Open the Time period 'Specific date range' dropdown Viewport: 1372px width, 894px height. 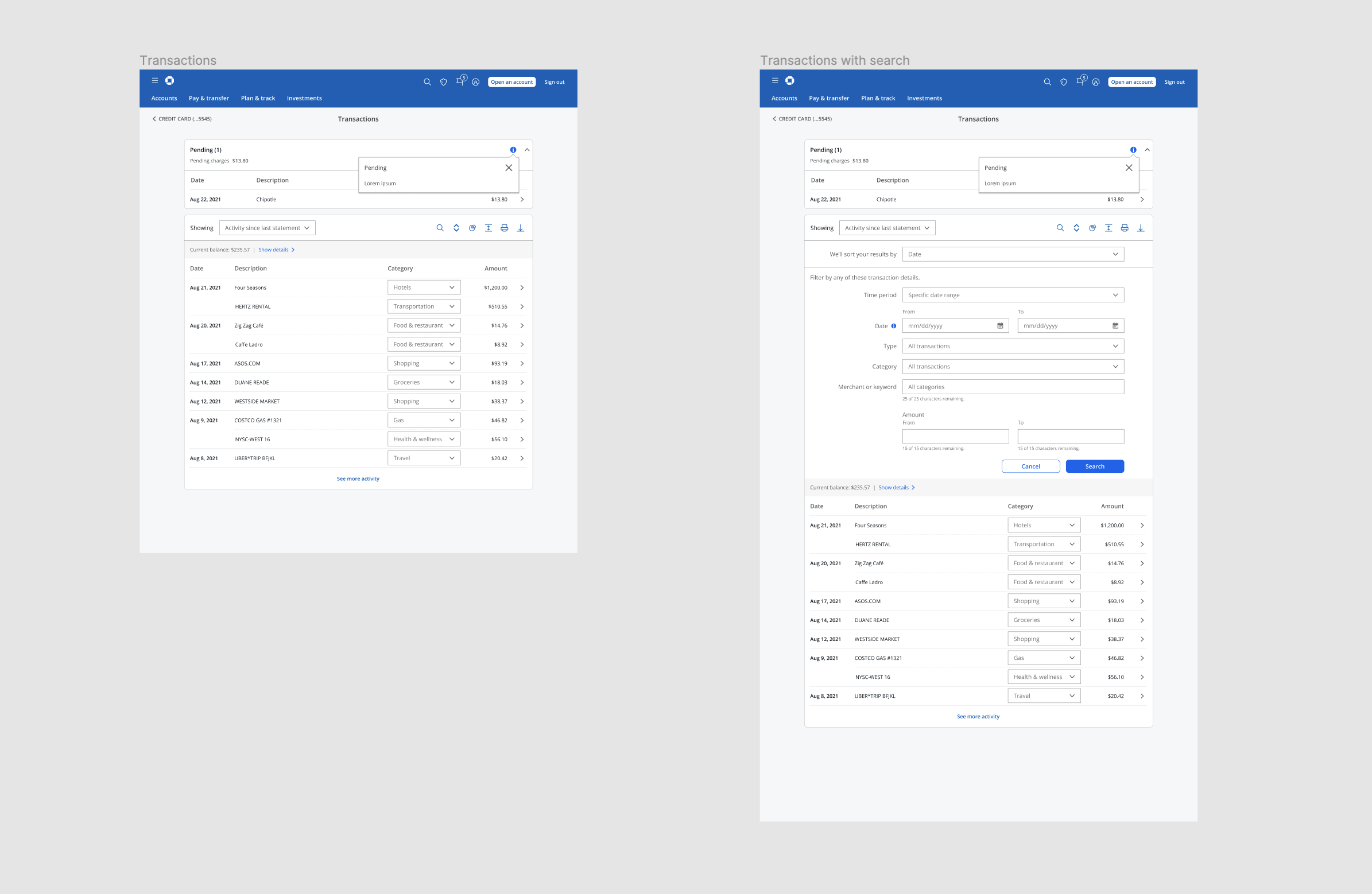coord(1013,295)
